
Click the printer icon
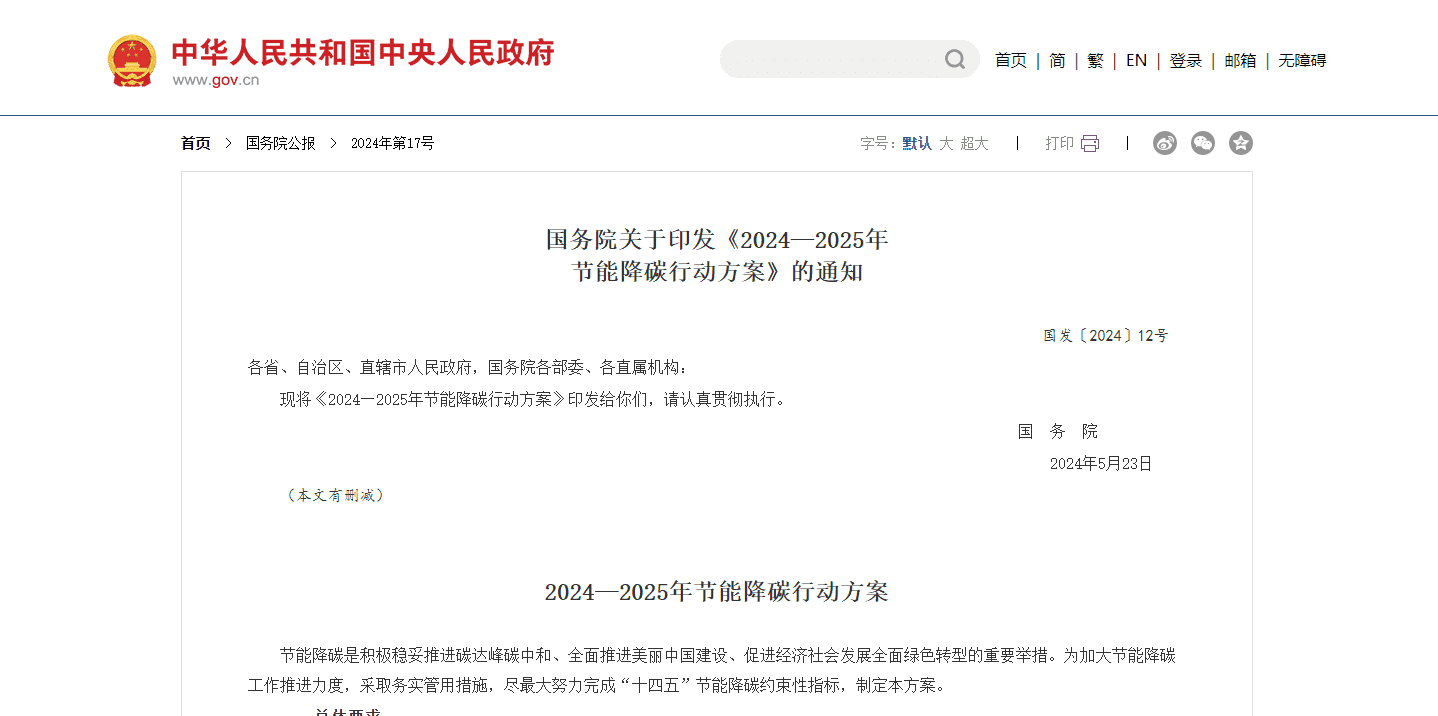[1090, 144]
